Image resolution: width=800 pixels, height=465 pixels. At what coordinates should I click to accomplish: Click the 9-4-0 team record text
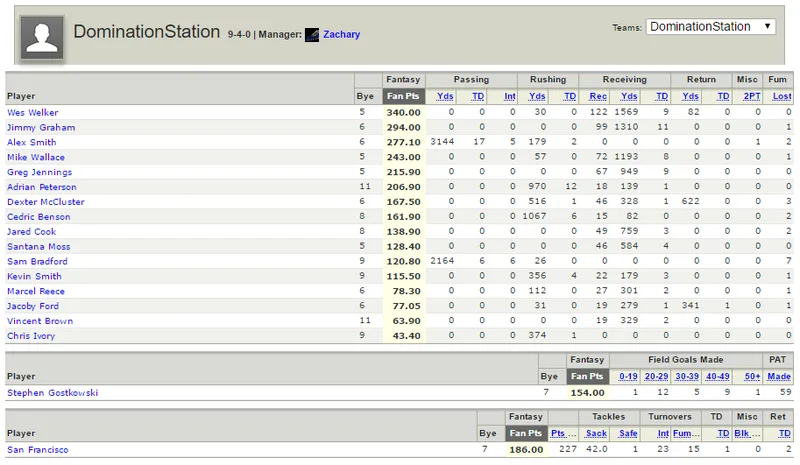[x=239, y=35]
